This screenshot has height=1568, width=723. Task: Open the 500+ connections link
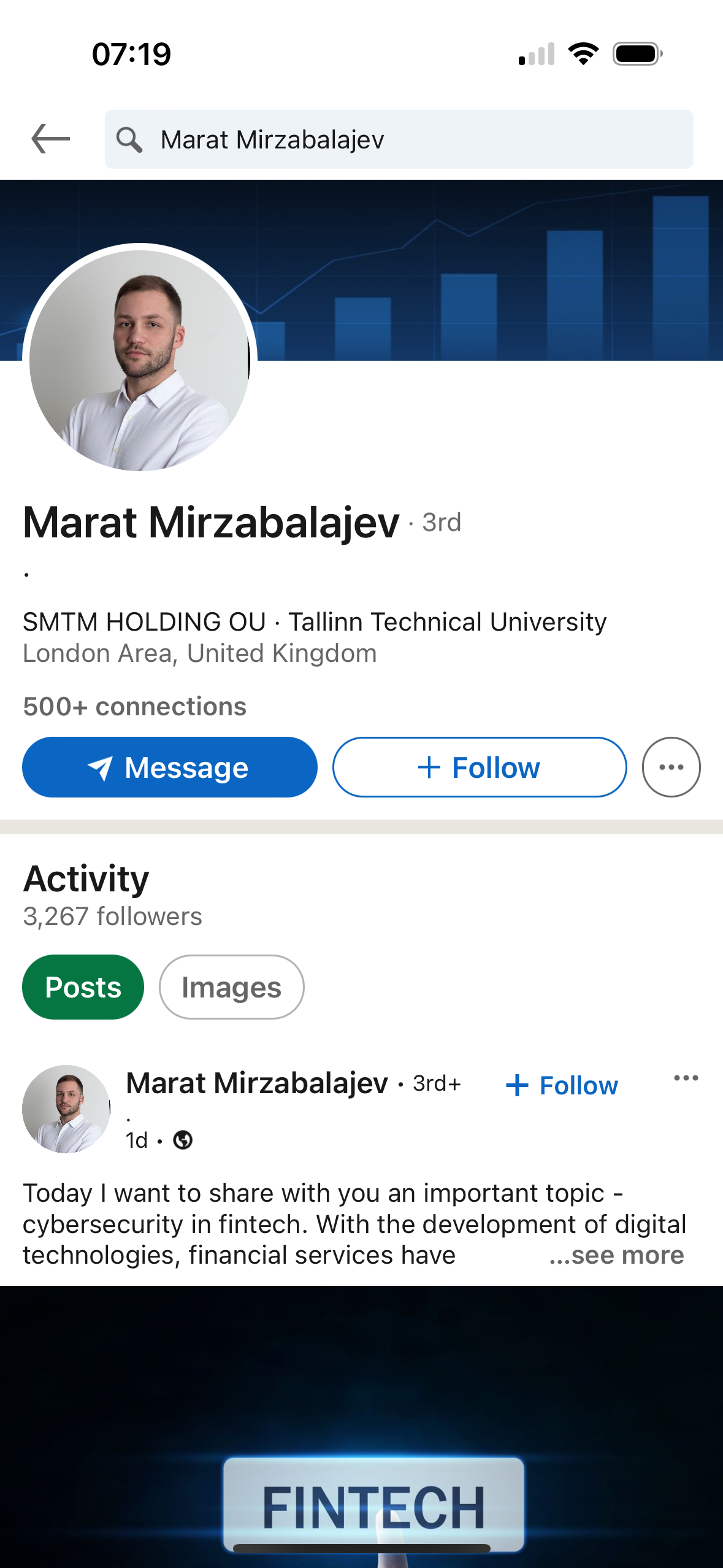pos(135,706)
